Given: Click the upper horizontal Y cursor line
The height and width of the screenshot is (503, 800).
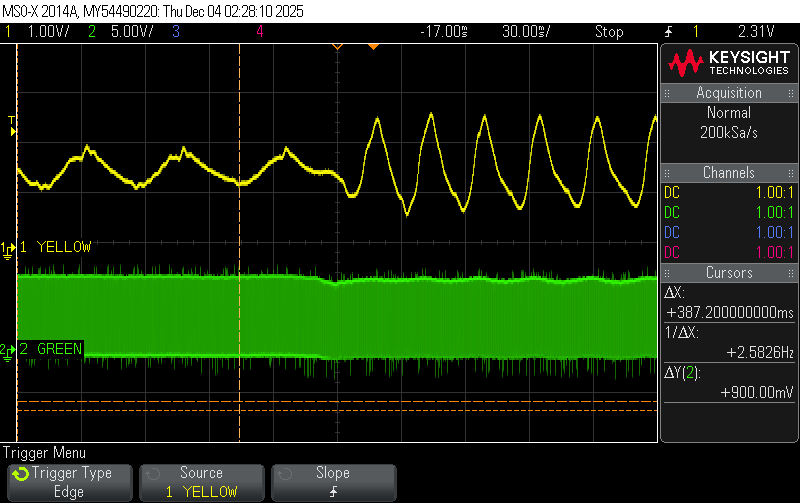Looking at the screenshot, I should pyautogui.click(x=337, y=401).
